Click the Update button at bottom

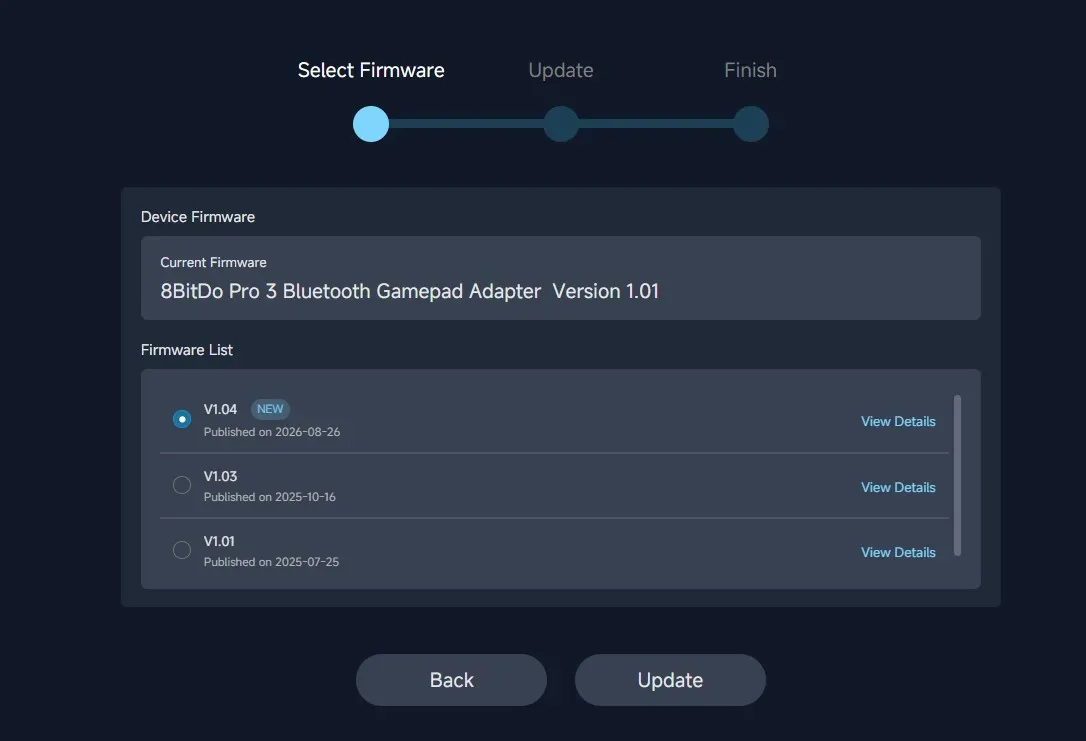(x=670, y=680)
